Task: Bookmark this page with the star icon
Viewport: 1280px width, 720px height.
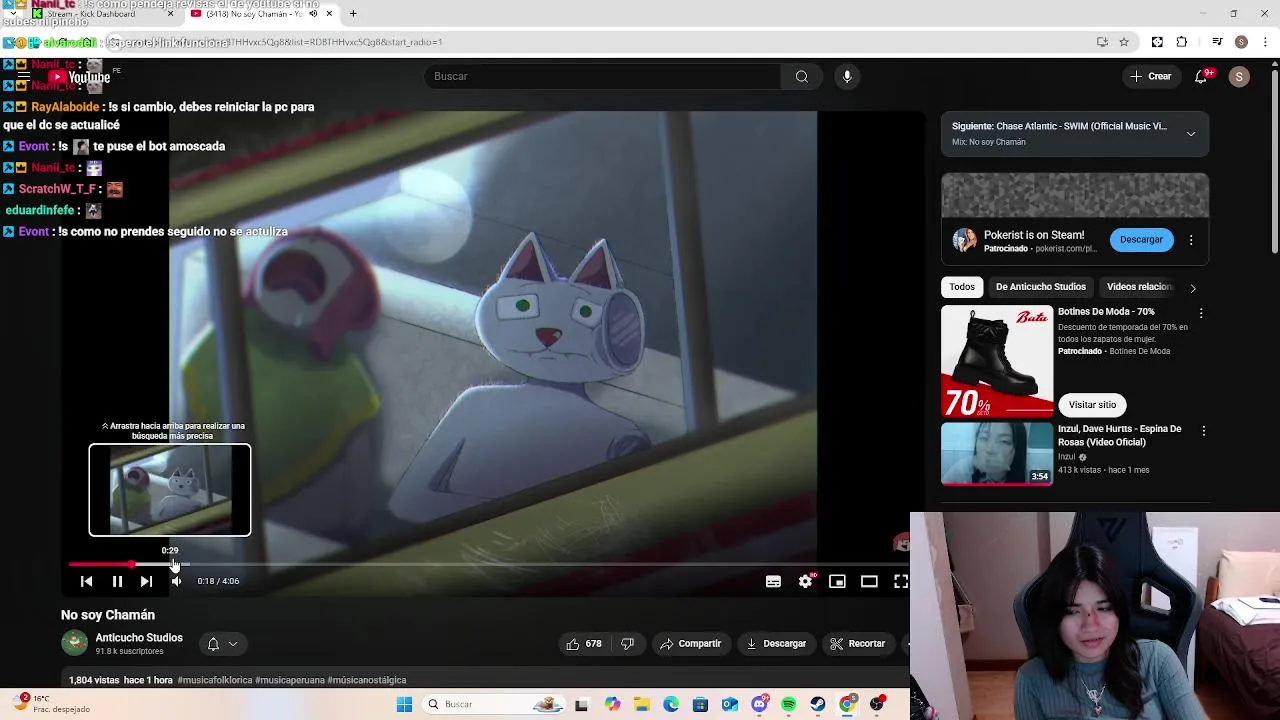Action: point(1124,42)
